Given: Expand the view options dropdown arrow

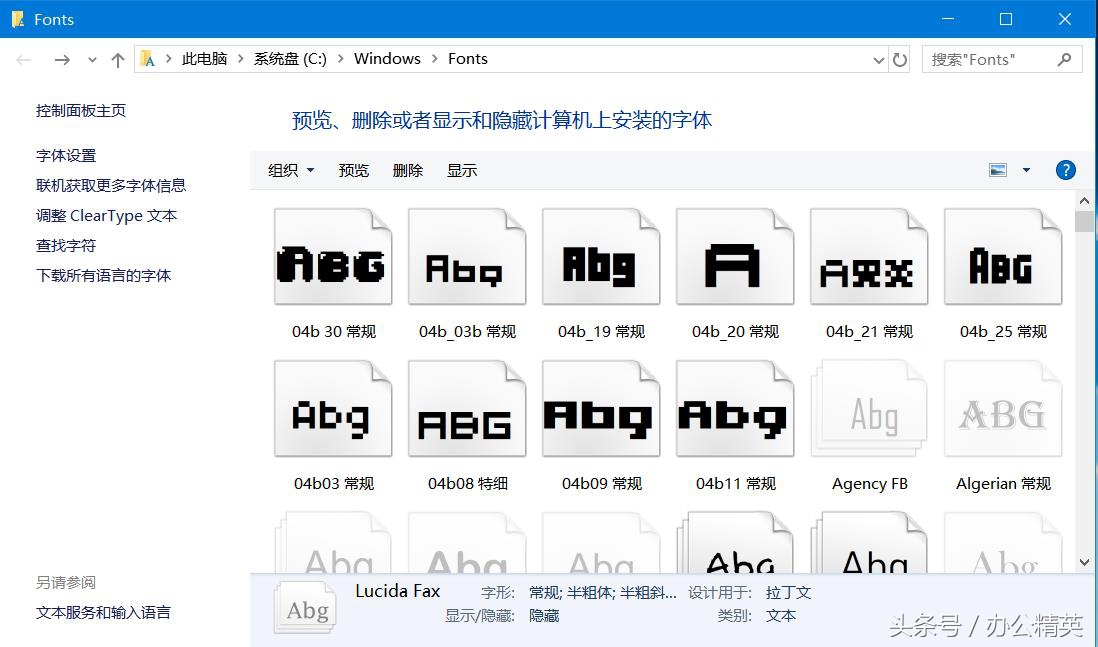Looking at the screenshot, I should click(x=1025, y=170).
